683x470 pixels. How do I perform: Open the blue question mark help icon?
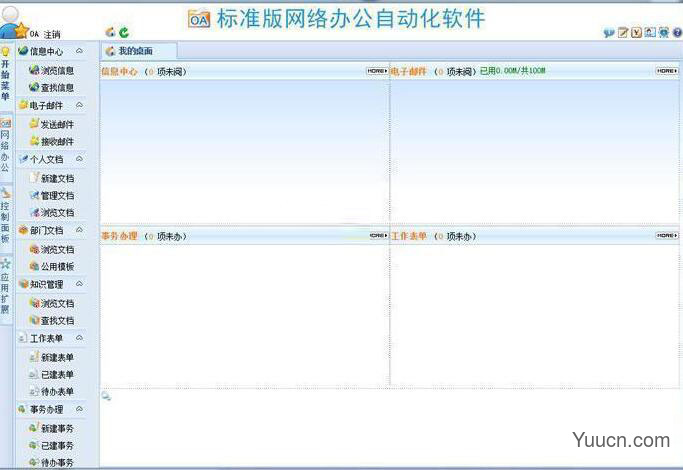(x=677, y=33)
